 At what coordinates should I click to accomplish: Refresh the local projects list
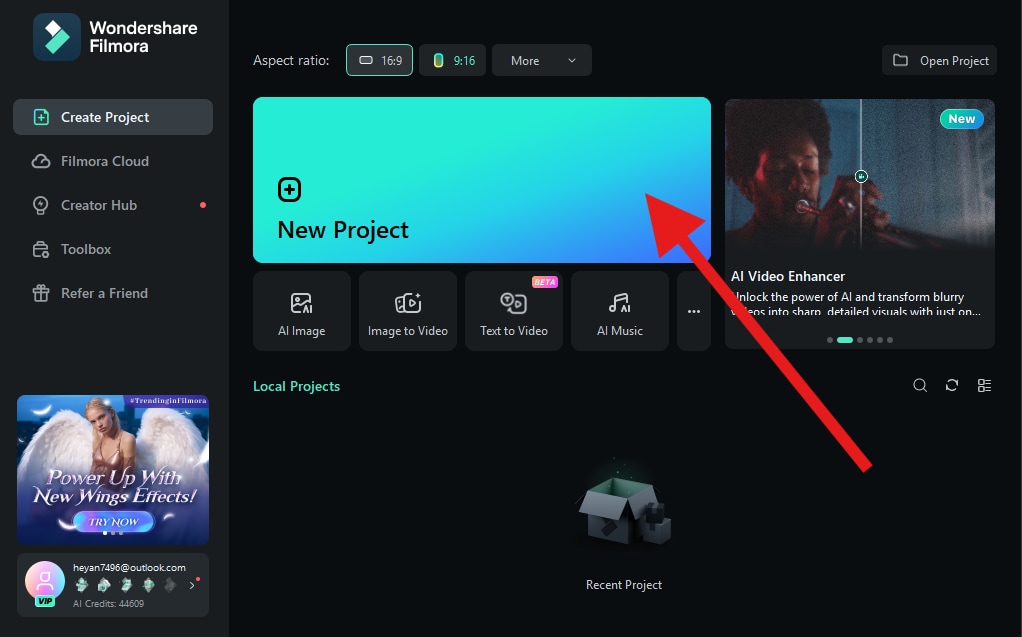tap(952, 385)
